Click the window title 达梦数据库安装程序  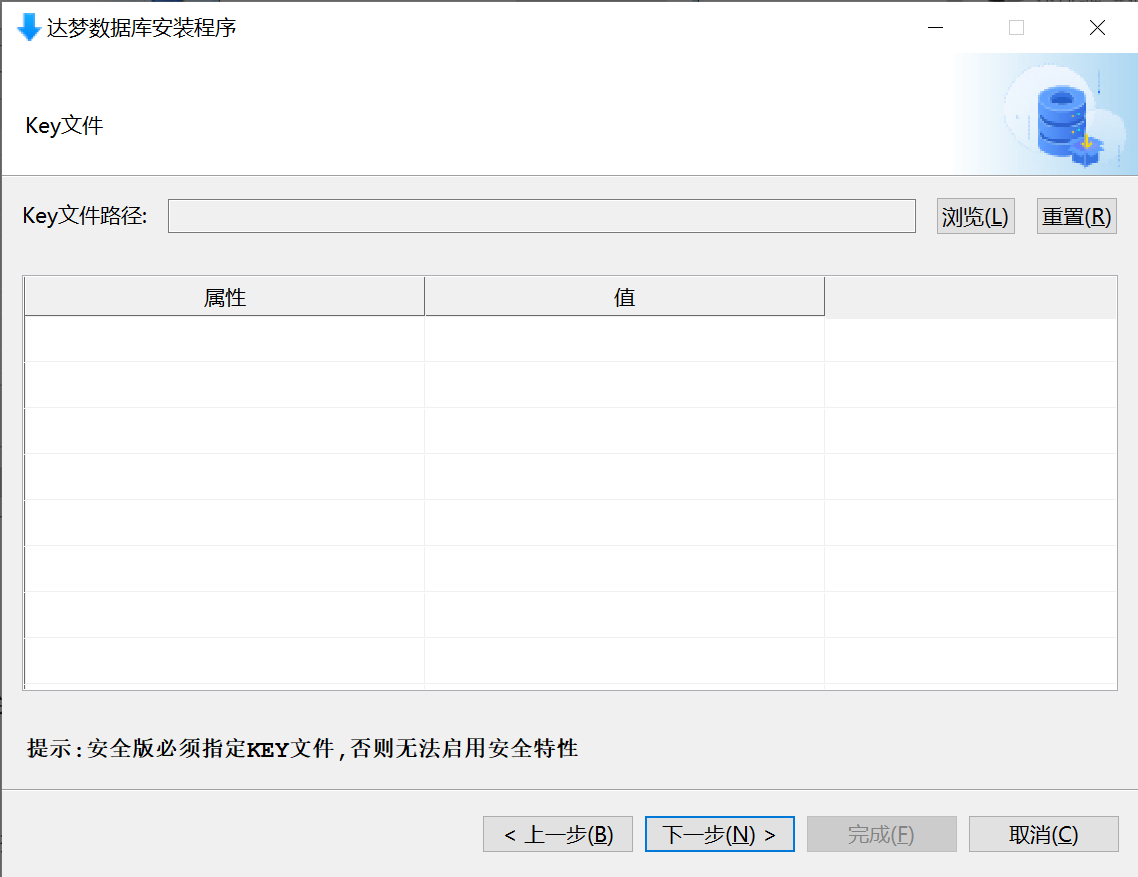[142, 28]
